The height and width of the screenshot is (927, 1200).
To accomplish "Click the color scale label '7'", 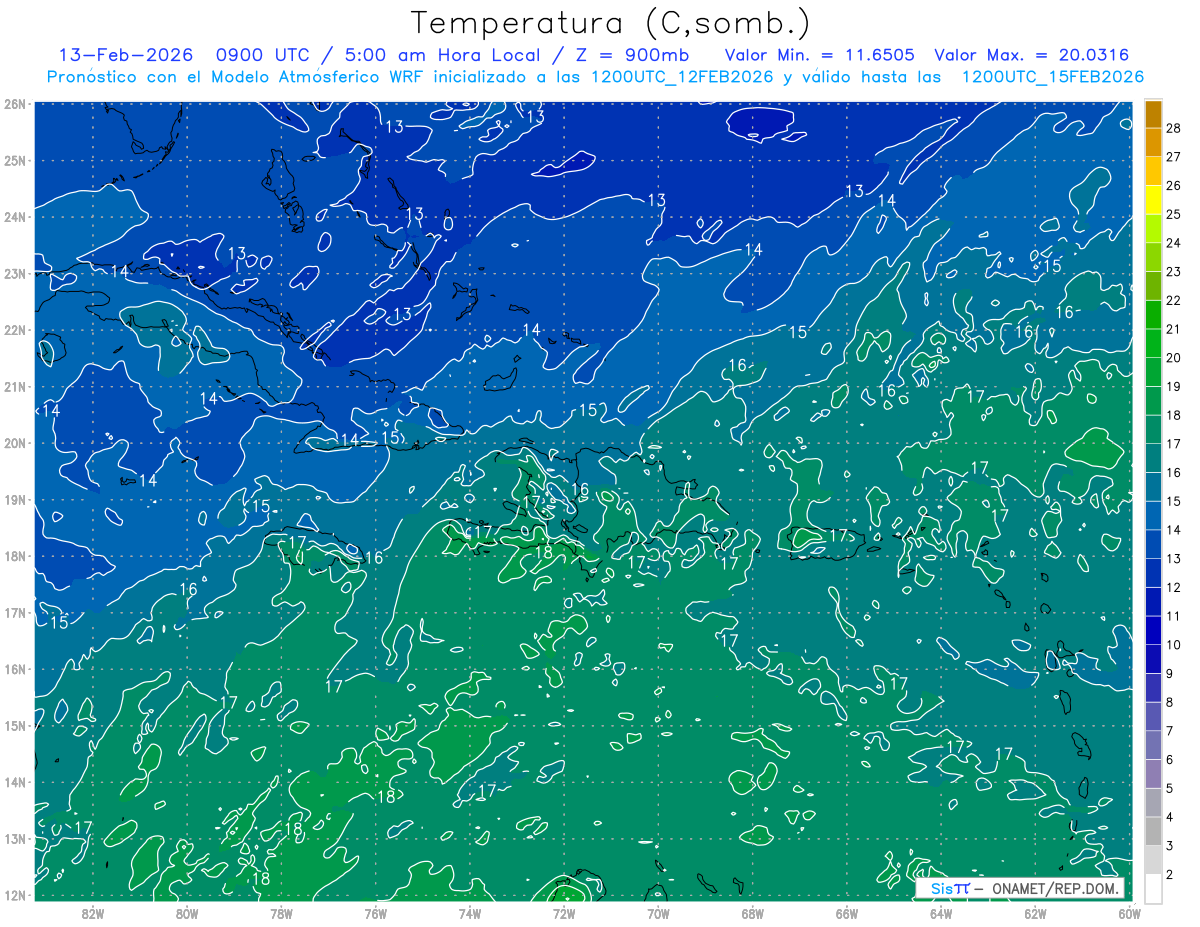I will click(x=1169, y=731).
